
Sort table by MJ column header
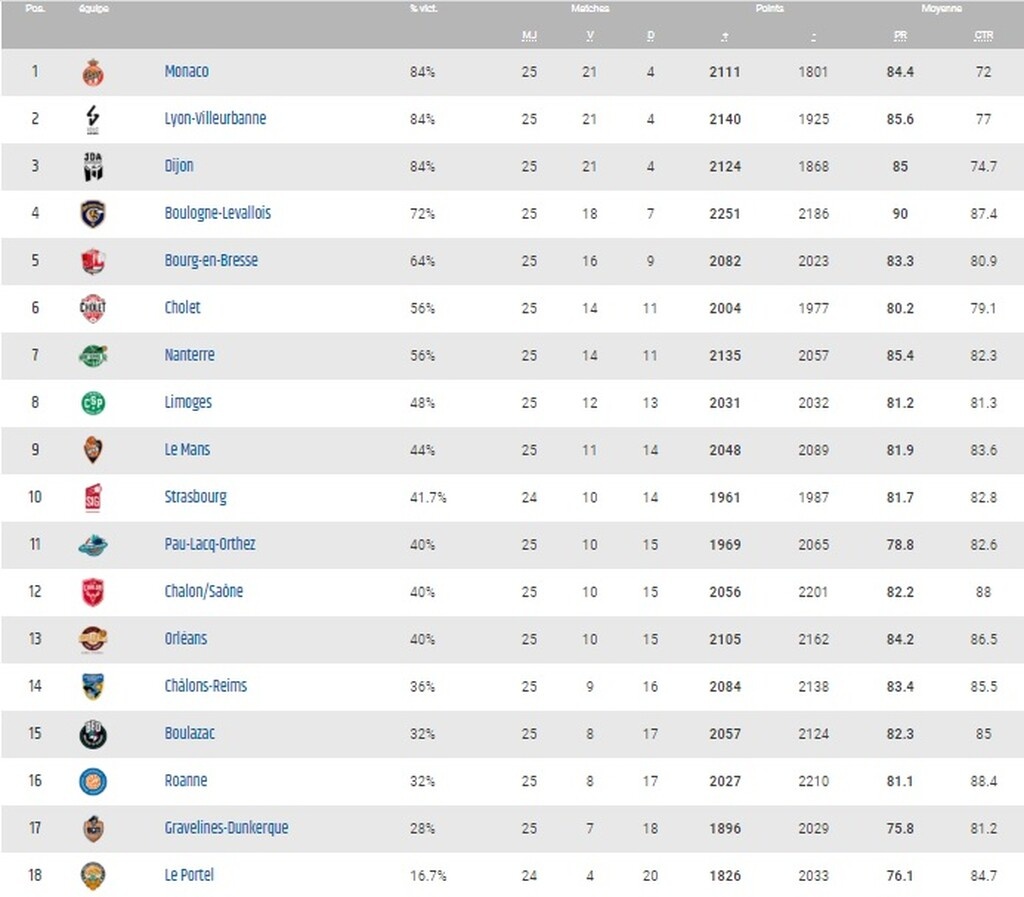point(529,36)
